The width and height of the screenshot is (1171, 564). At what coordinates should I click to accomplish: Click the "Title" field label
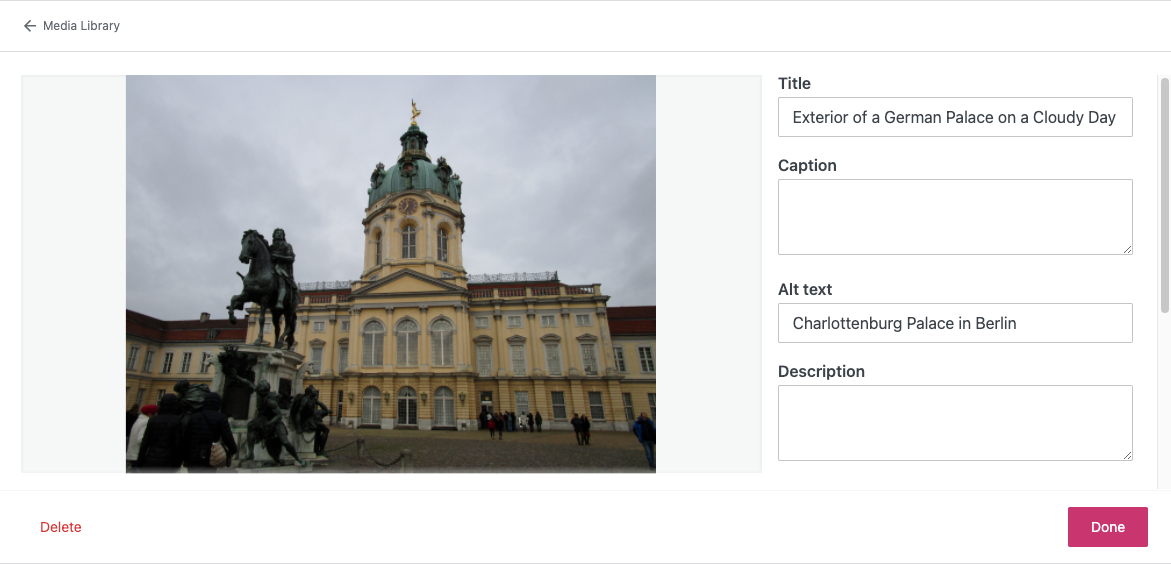(794, 84)
